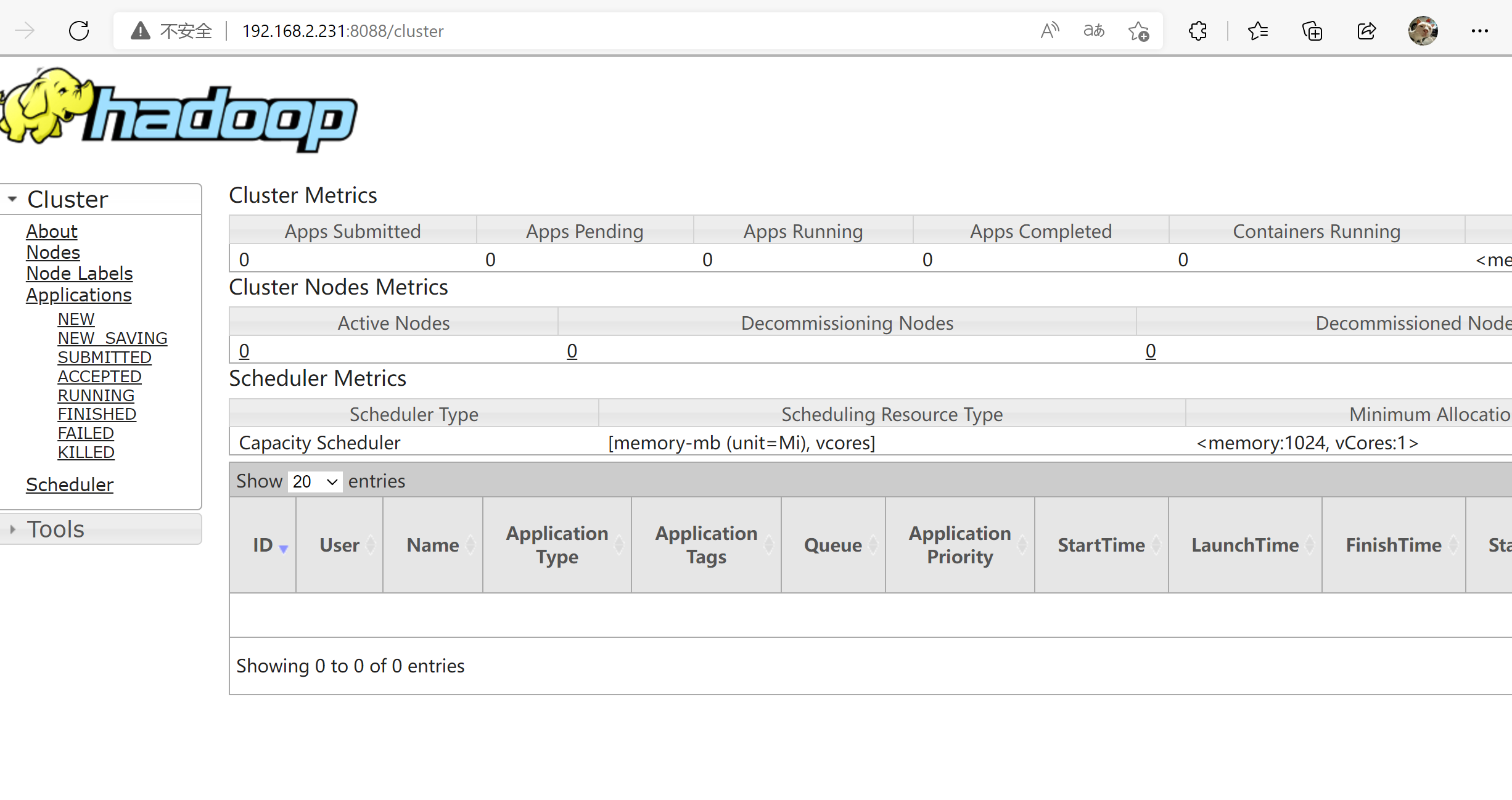The height and width of the screenshot is (800, 1512).
Task: Sort table by ID column header
Action: pos(263,545)
